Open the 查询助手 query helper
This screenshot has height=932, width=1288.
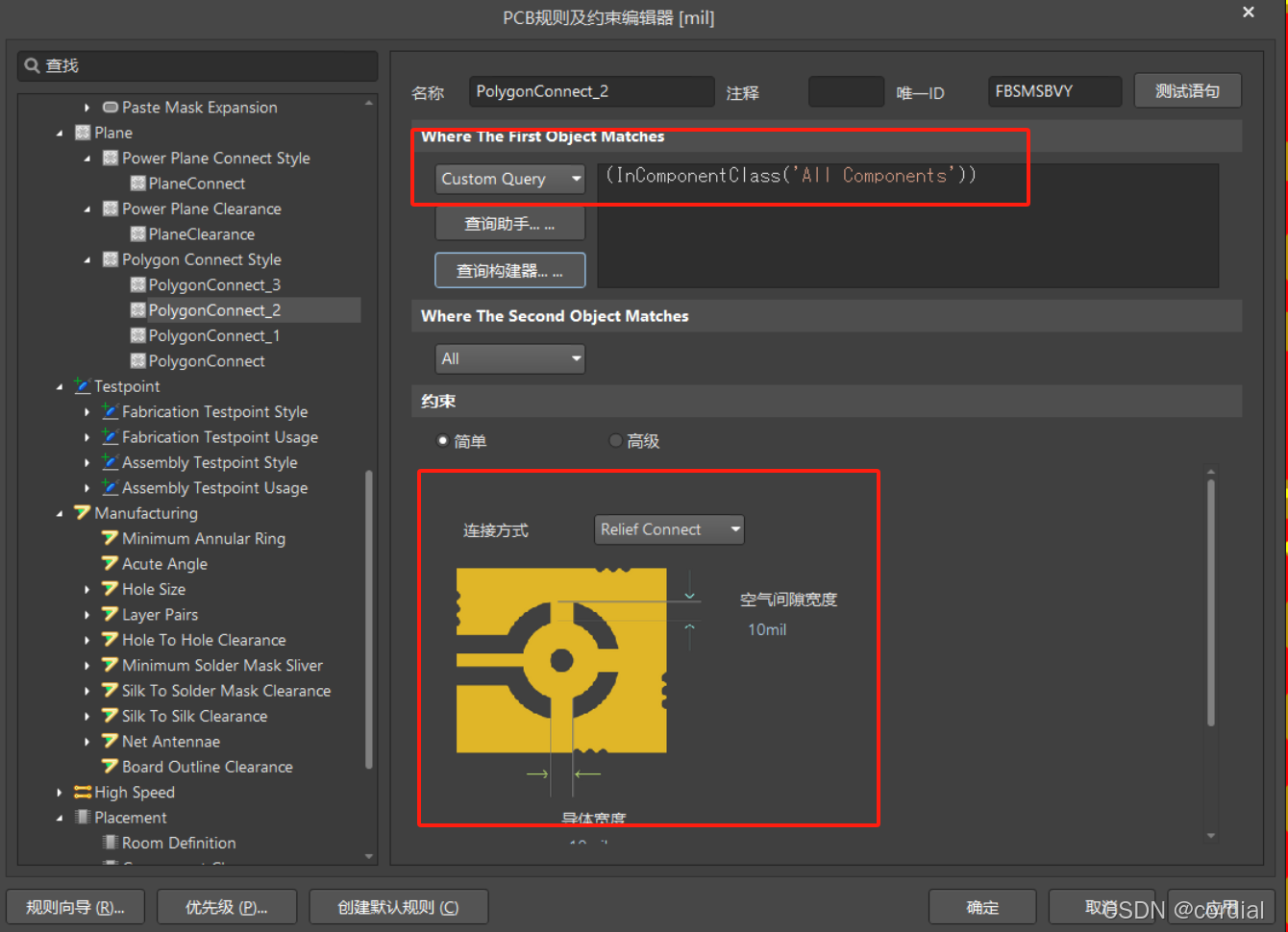pos(509,224)
